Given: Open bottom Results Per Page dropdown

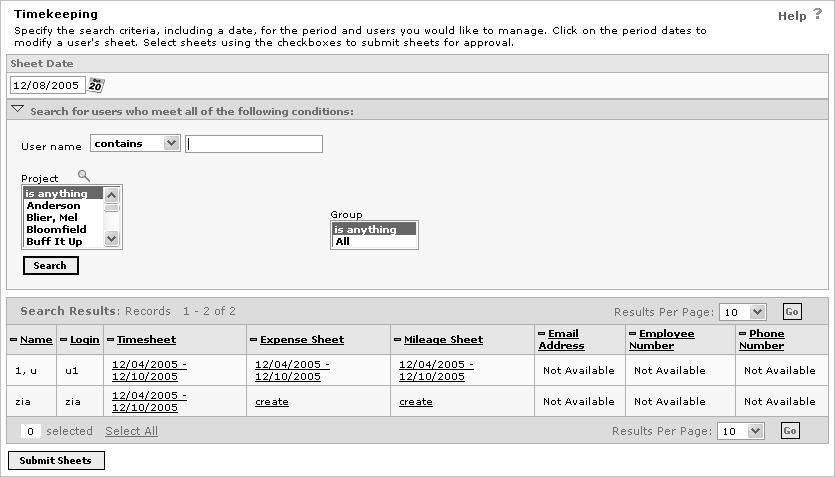Looking at the screenshot, I should click(741, 431).
